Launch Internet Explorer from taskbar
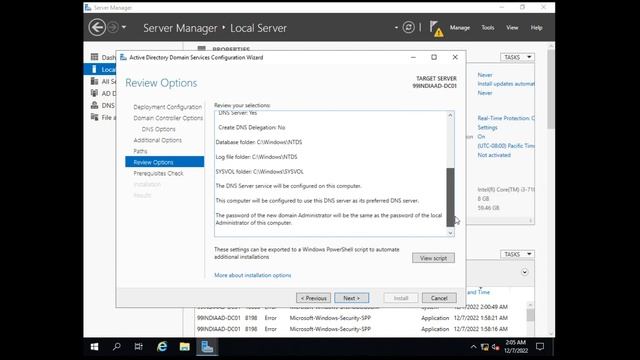Screen dimensions: 640x360 pos(162,347)
